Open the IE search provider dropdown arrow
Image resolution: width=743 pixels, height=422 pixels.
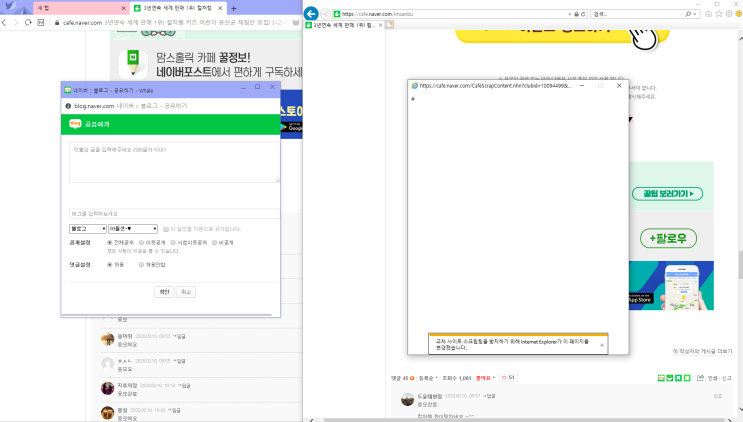695,14
